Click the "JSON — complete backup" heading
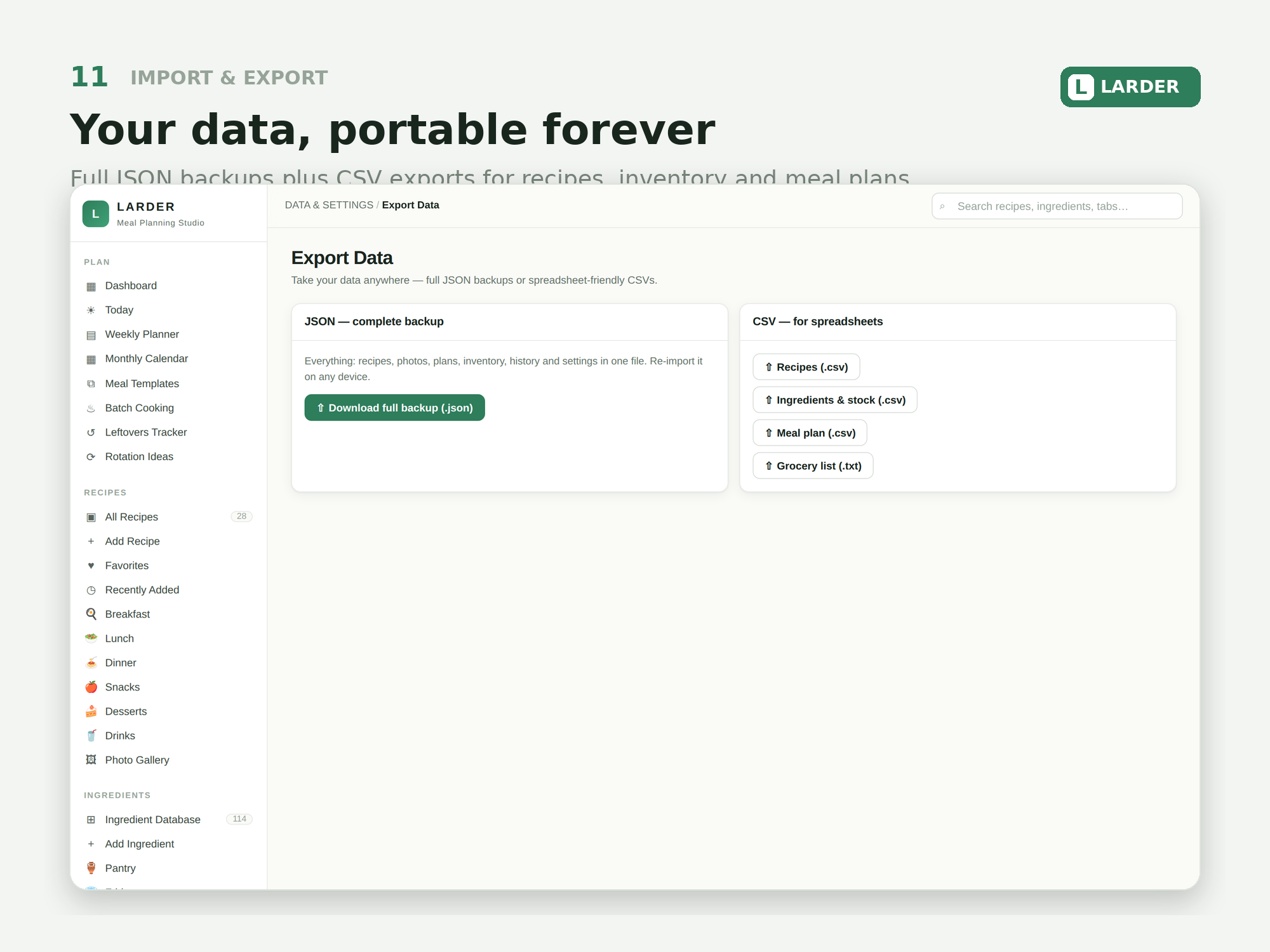The height and width of the screenshot is (952, 1270). tap(374, 322)
